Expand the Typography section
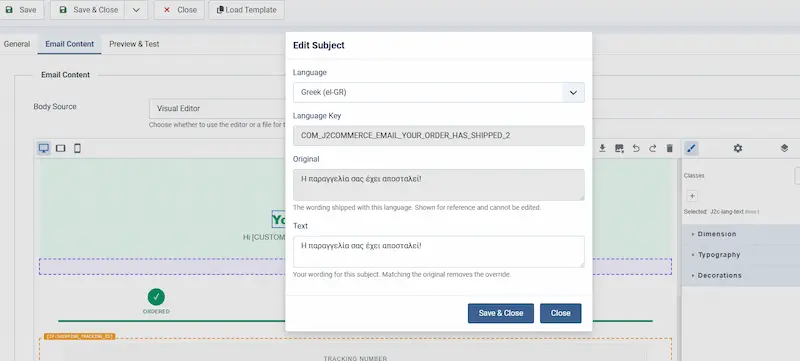This screenshot has height=361, width=800. coord(741,254)
